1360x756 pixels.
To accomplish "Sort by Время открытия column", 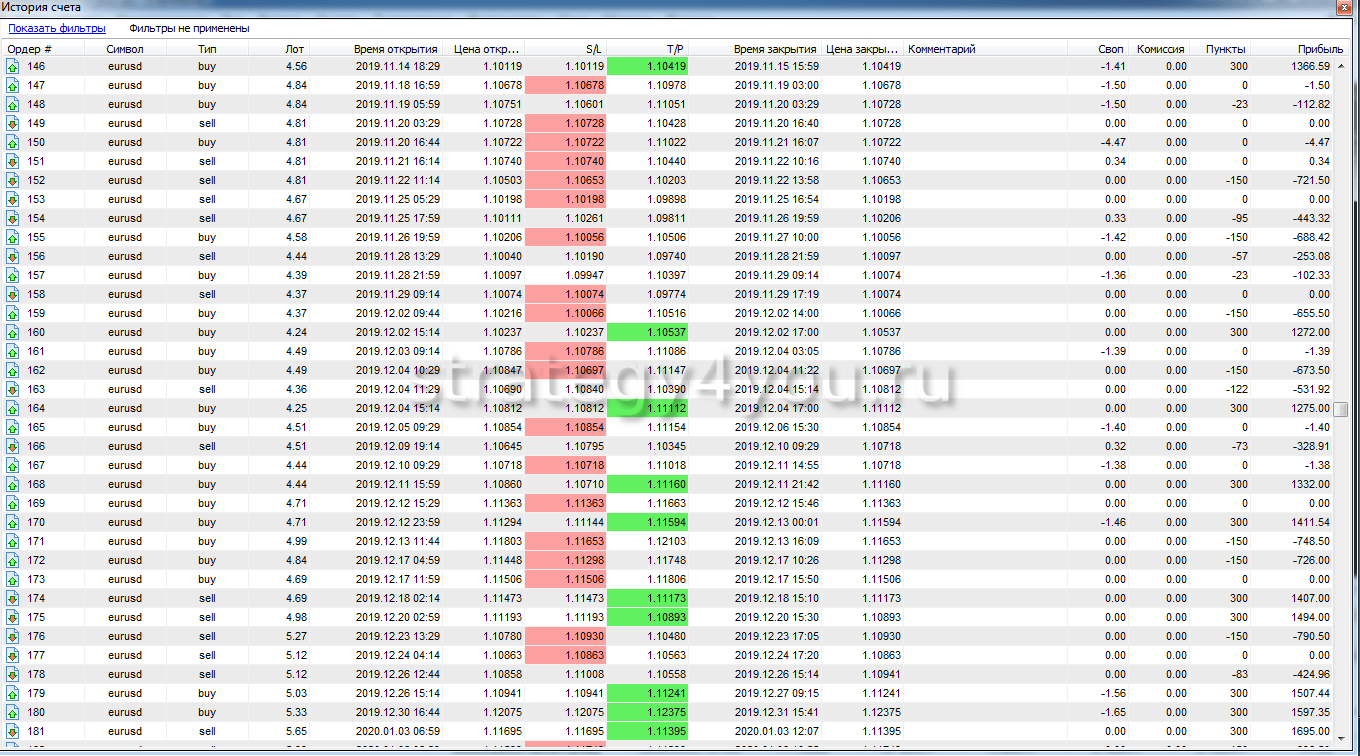I will [x=395, y=48].
